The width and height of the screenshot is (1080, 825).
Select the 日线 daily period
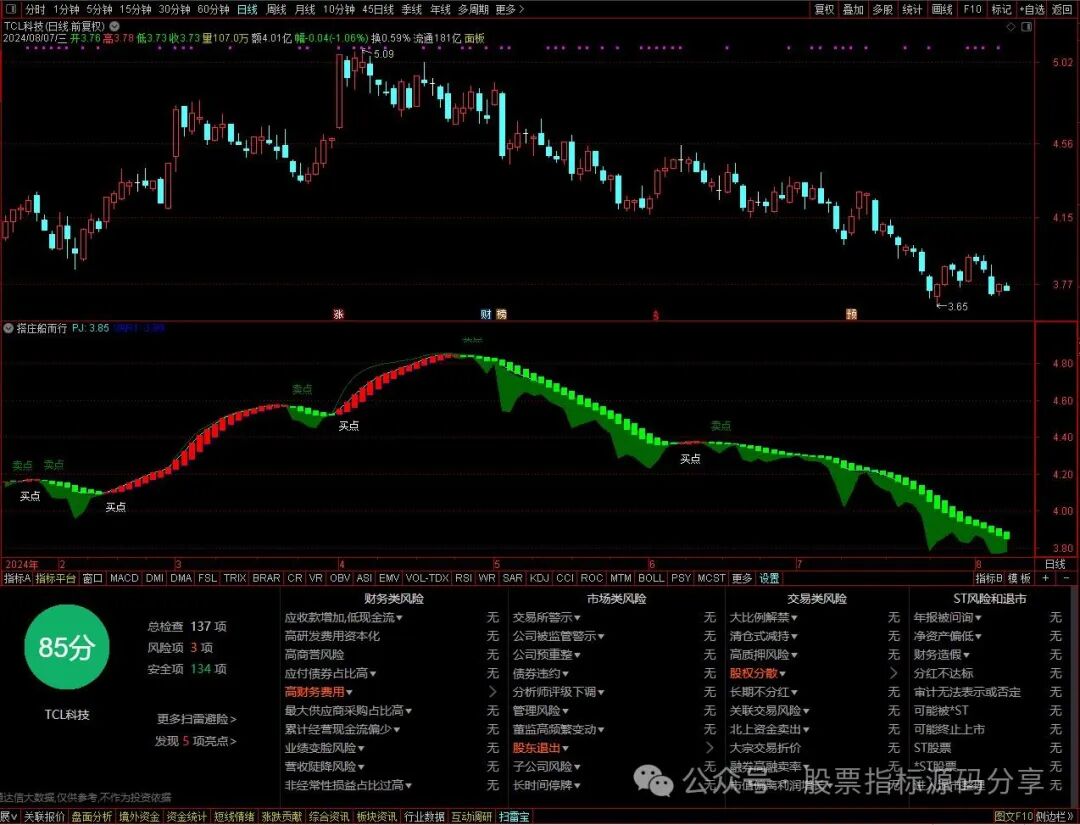(x=247, y=9)
